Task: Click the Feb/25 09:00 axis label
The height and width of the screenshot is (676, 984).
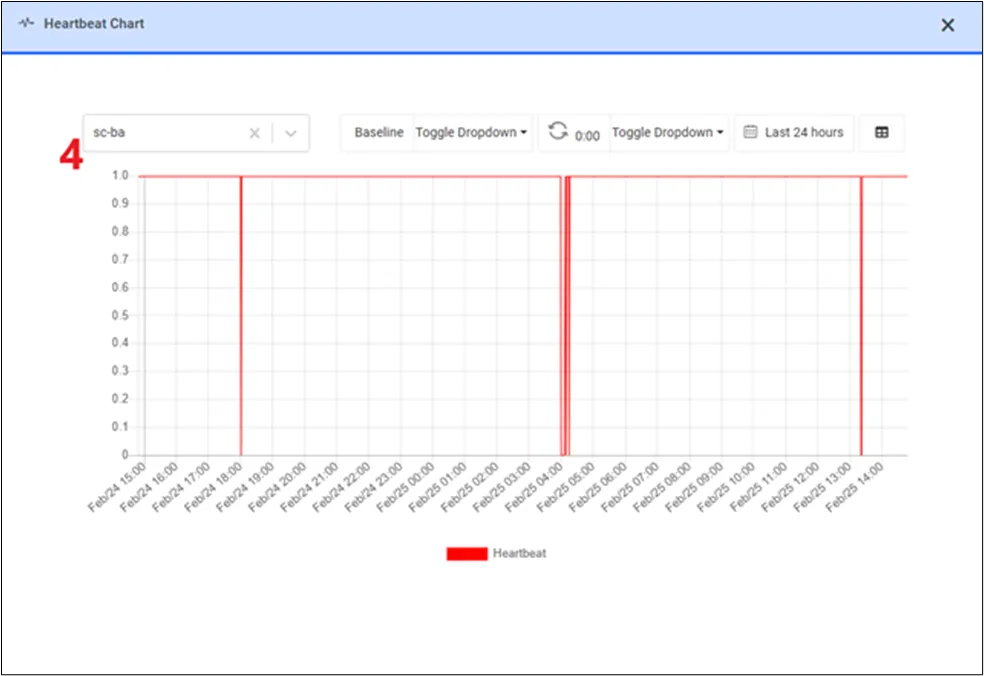Action: click(x=694, y=488)
